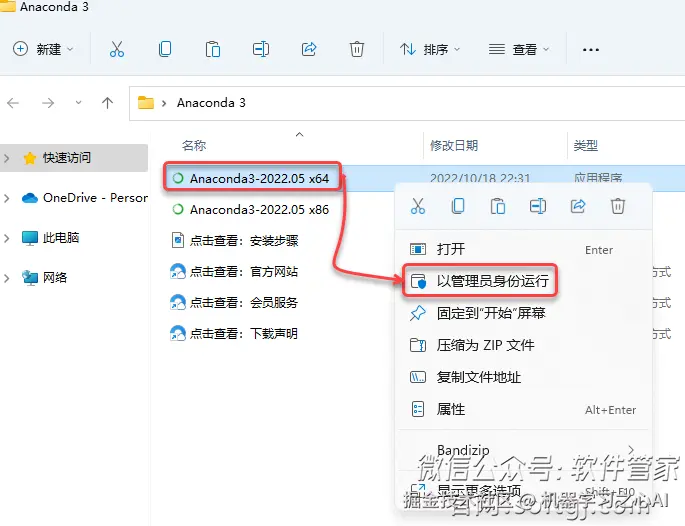The image size is (685, 526).
Task: Expand the 网络 tree node
Action: click(7, 278)
